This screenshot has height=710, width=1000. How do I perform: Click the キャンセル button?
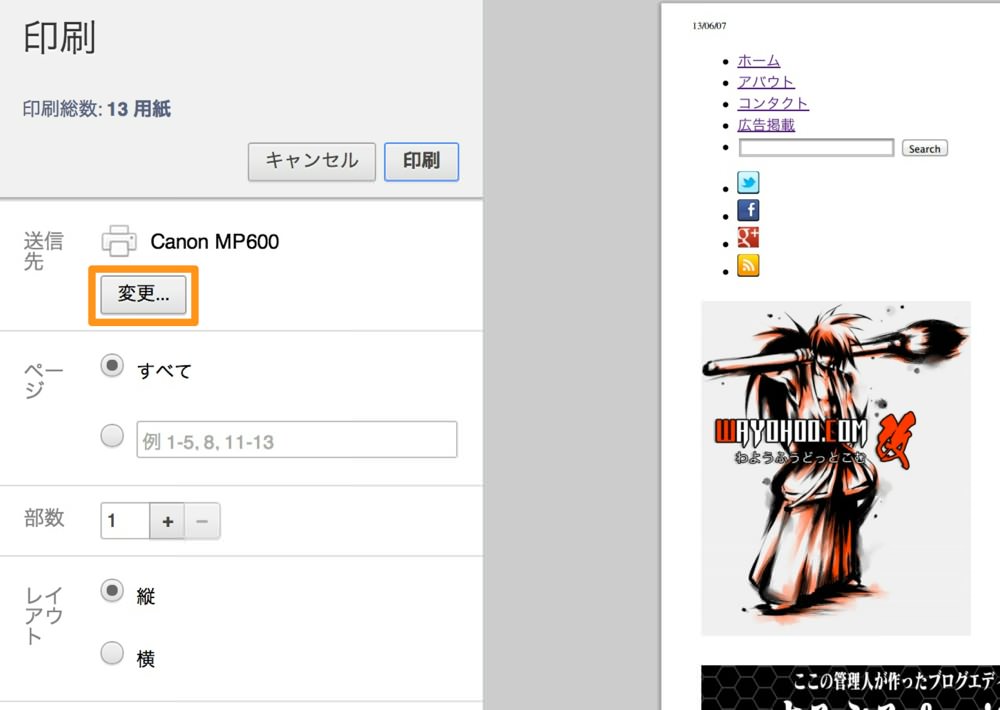click(x=312, y=161)
